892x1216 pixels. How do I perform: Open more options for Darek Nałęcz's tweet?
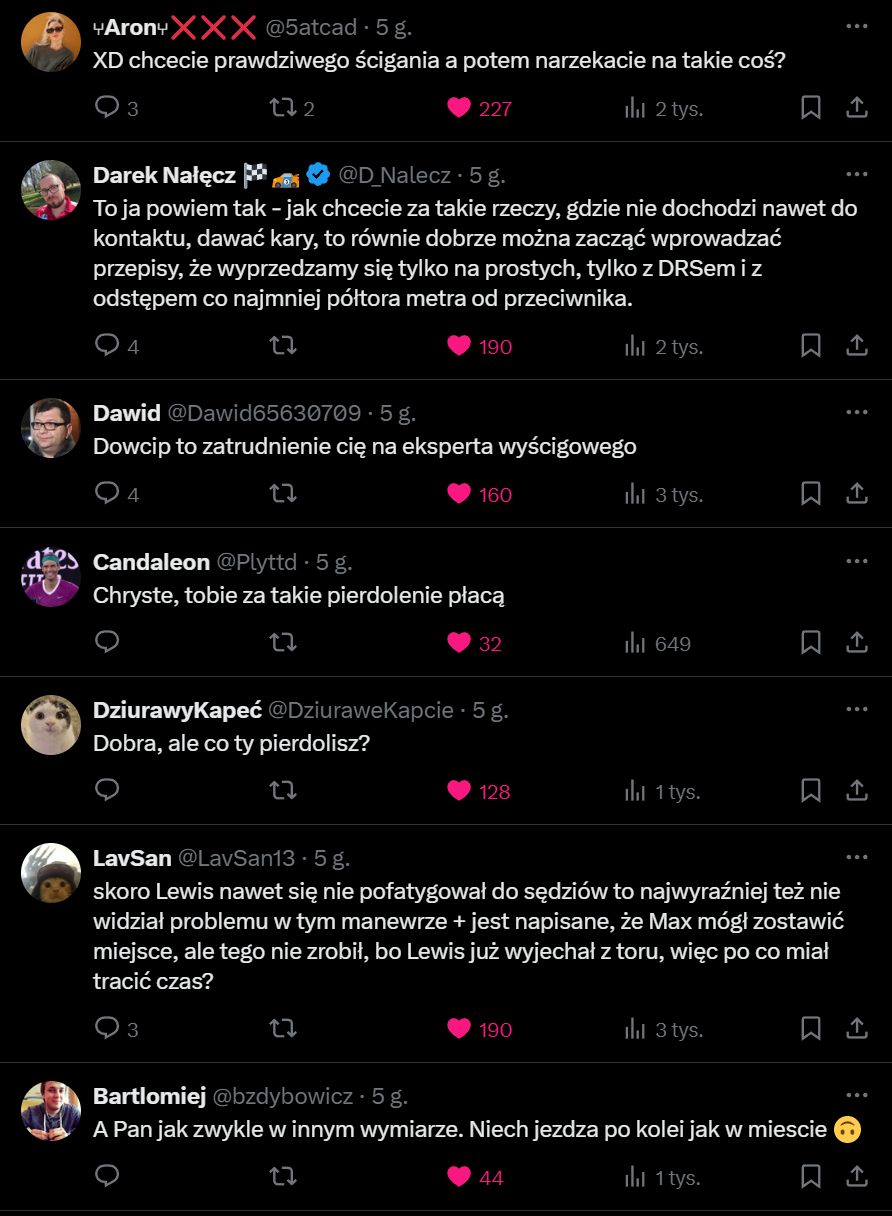tap(857, 174)
